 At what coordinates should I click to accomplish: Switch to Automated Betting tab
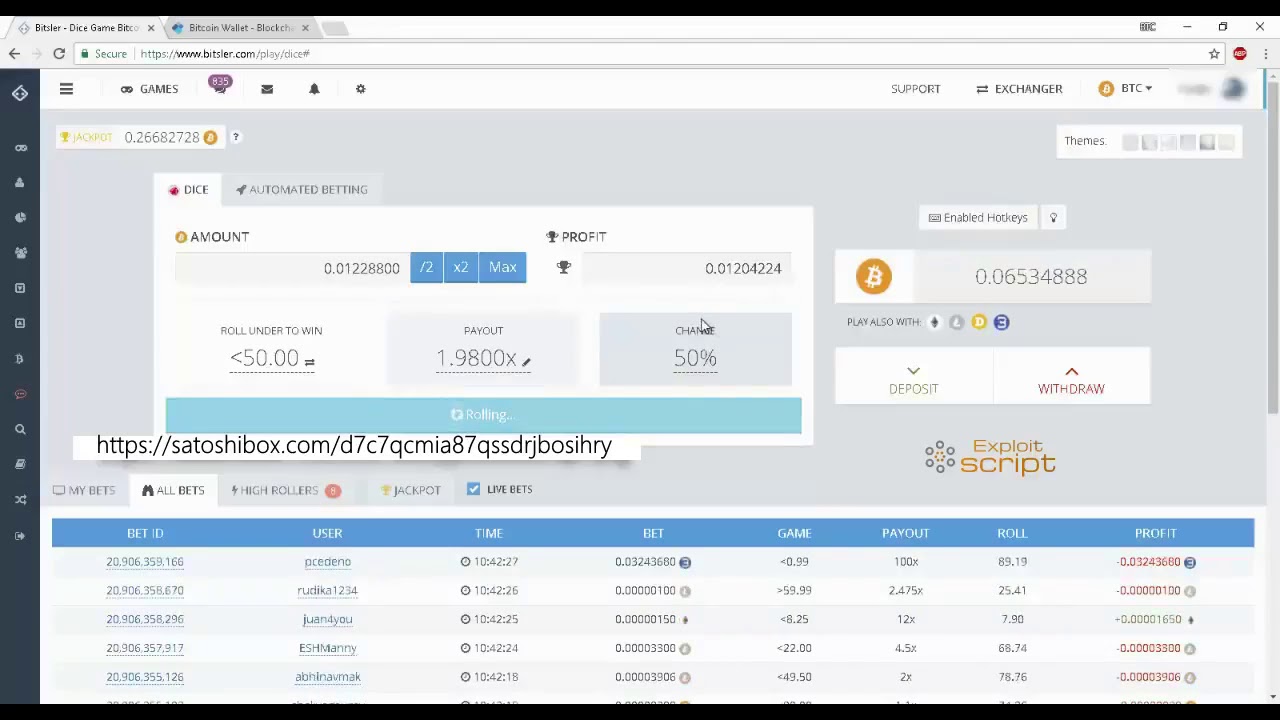pos(301,189)
